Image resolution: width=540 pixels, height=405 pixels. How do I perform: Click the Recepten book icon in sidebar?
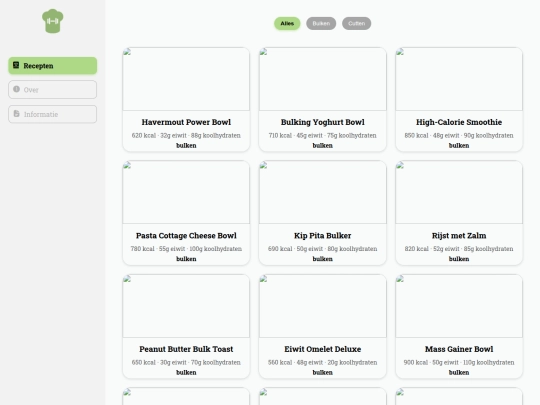[x=16, y=65]
